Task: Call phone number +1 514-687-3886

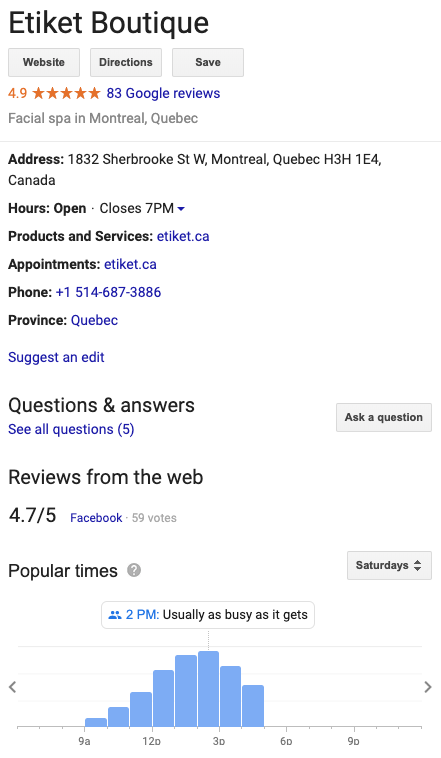Action: [x=108, y=292]
